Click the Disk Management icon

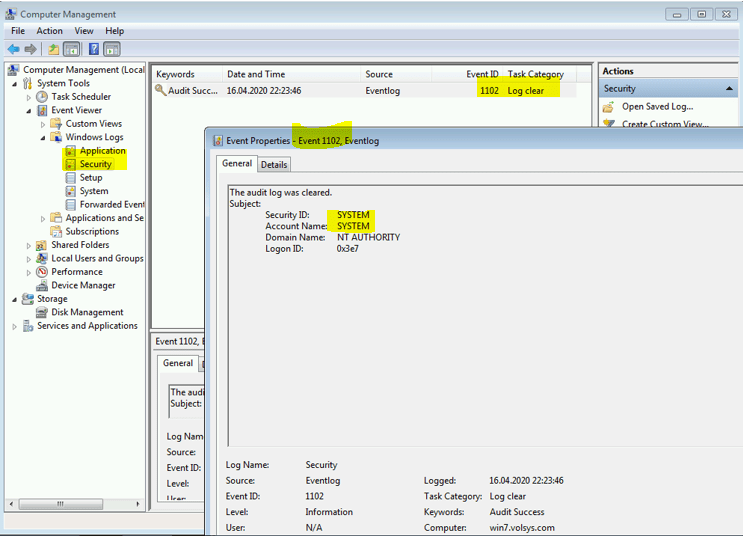[42, 312]
